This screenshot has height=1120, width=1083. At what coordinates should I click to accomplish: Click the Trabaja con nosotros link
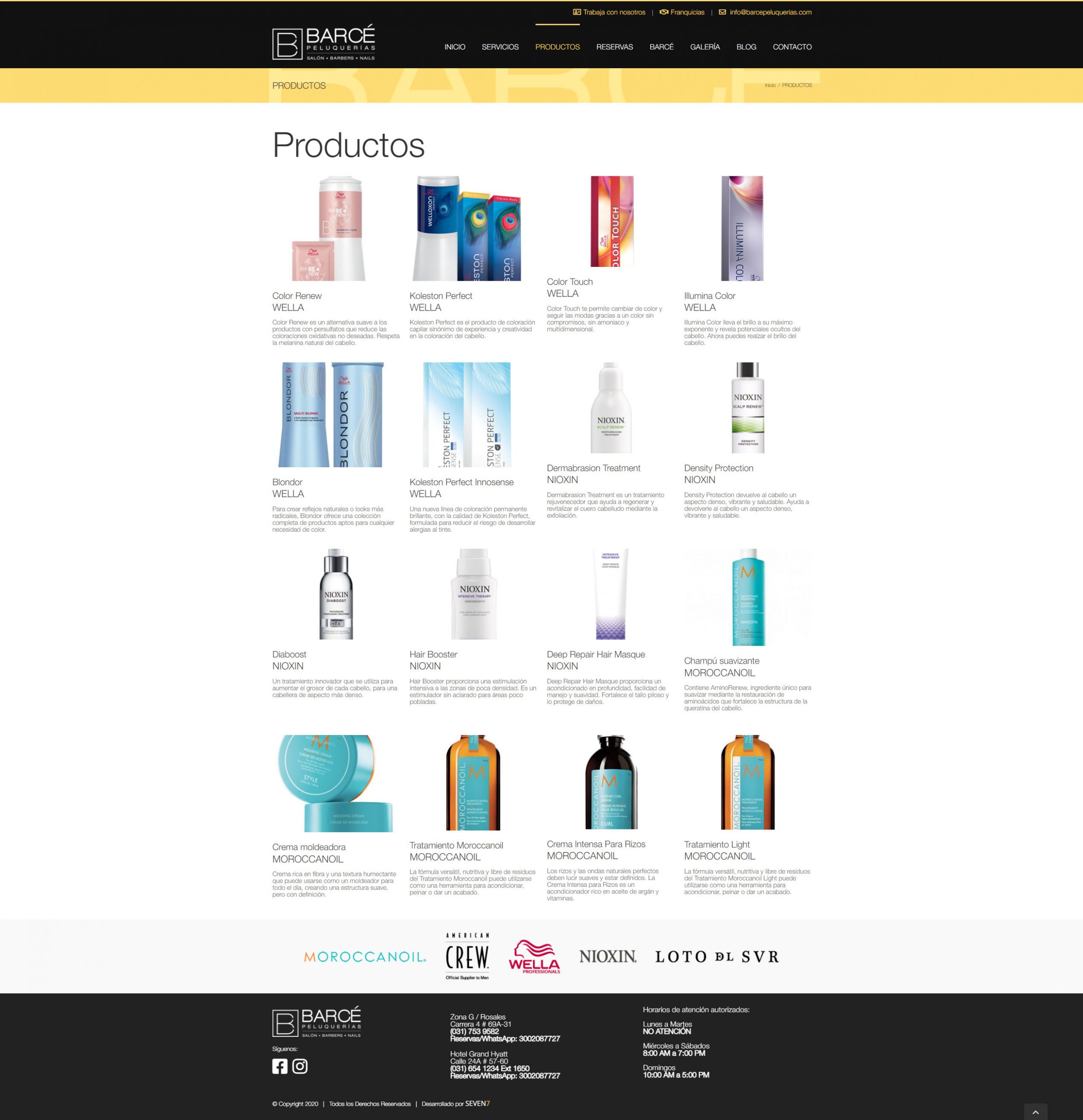609,12
